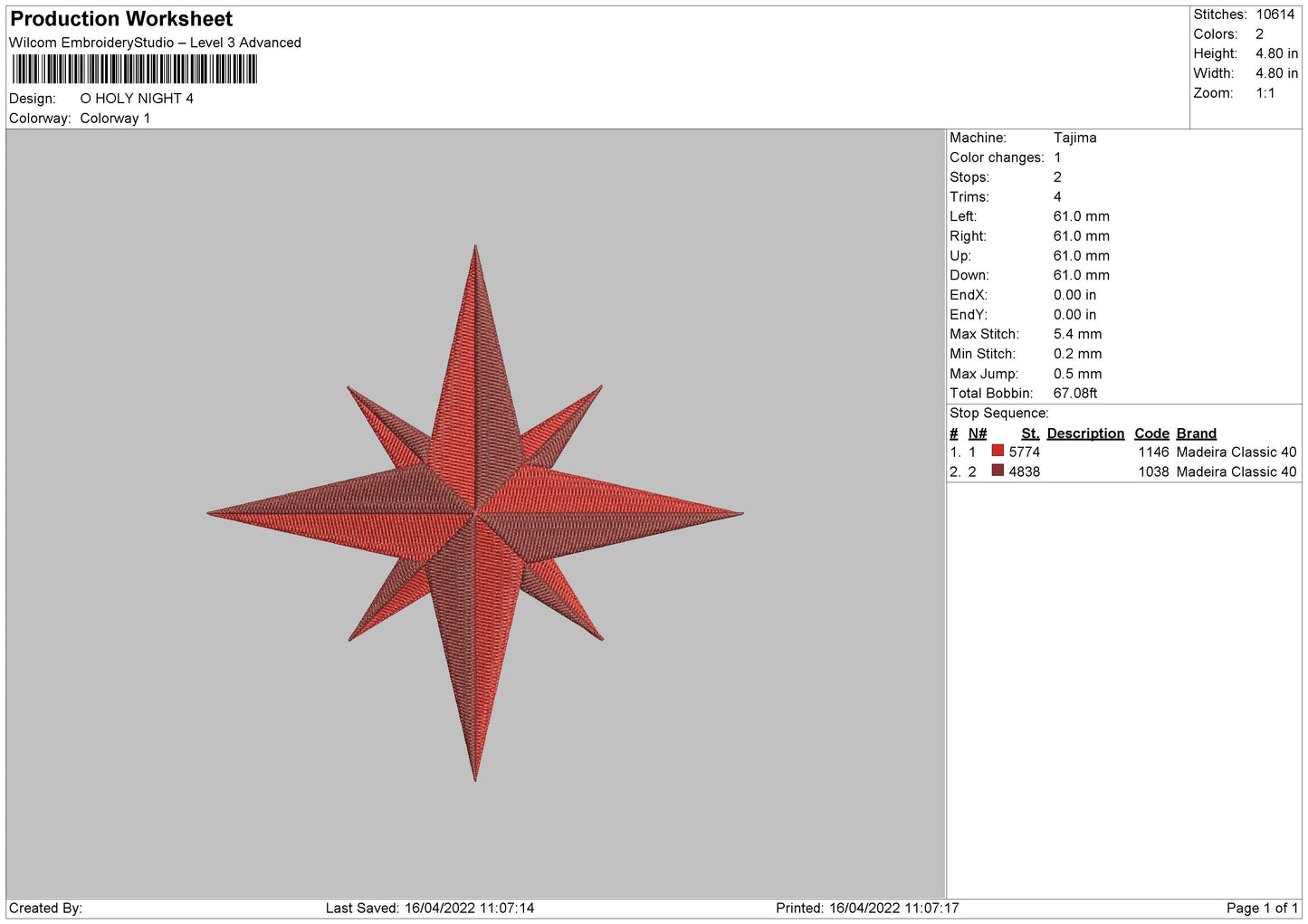The width and height of the screenshot is (1308, 924).
Task: Click the Colors value 2
Action: point(1259,34)
